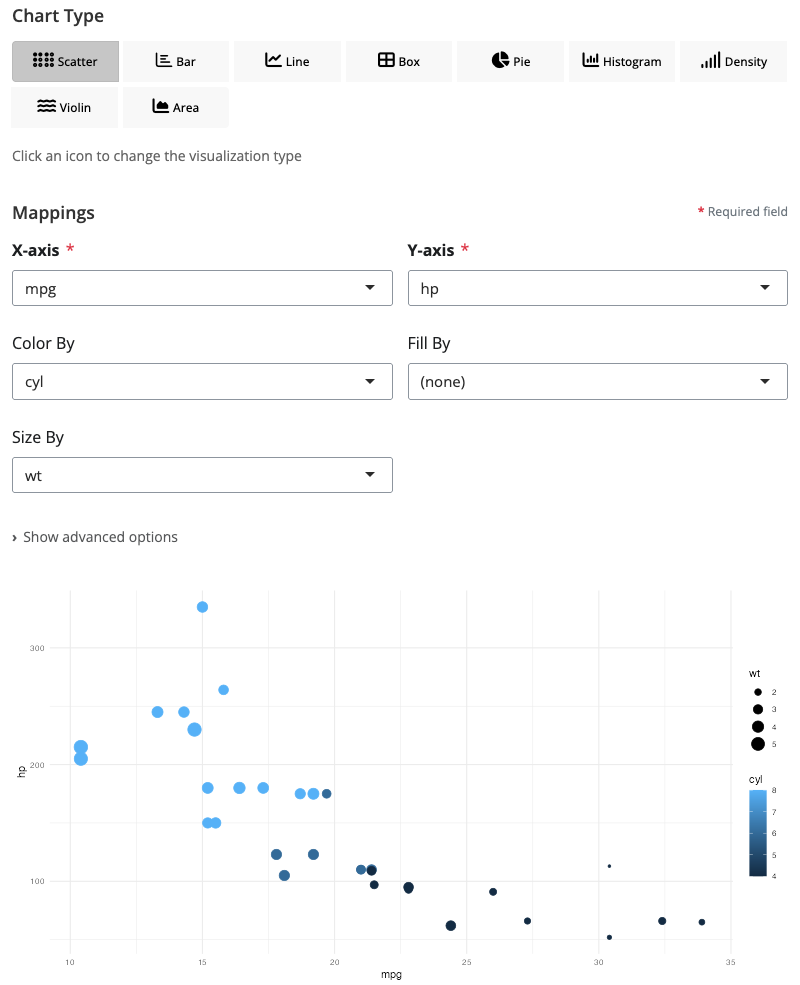
Task: Select the Violin plot icon
Action: click(x=46, y=107)
